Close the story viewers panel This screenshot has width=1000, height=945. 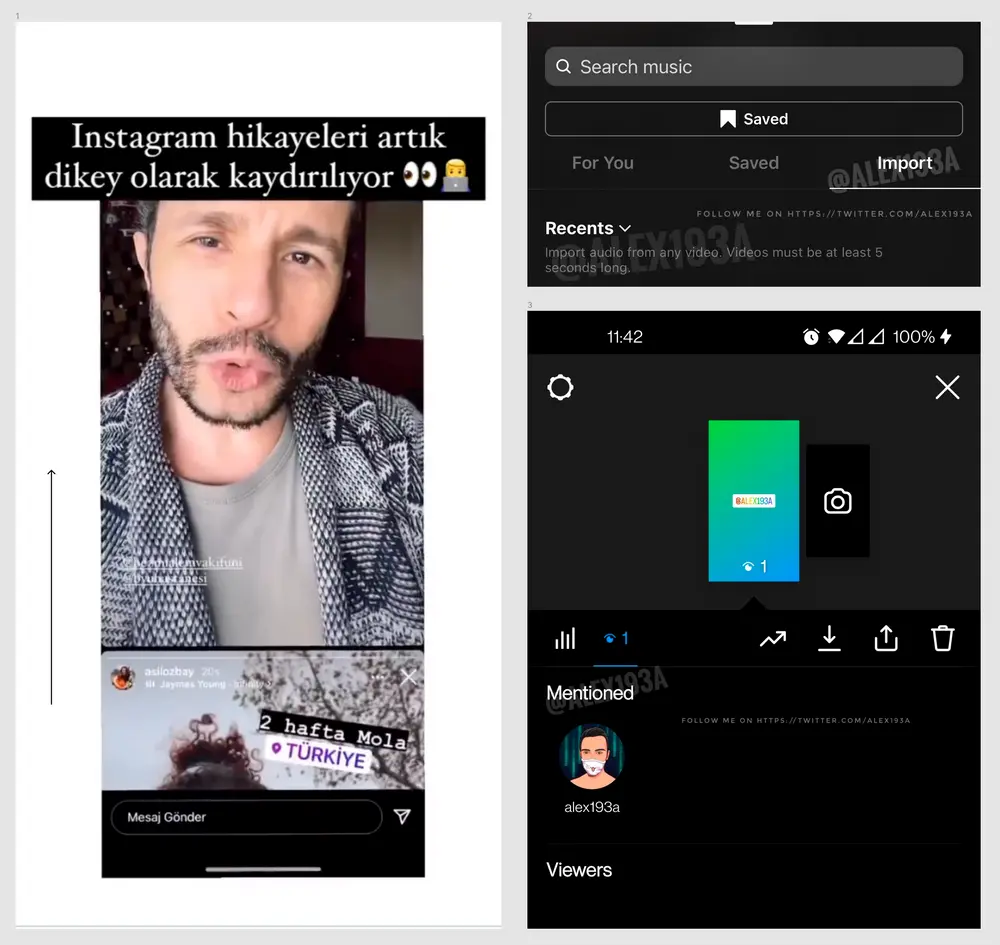coord(946,388)
